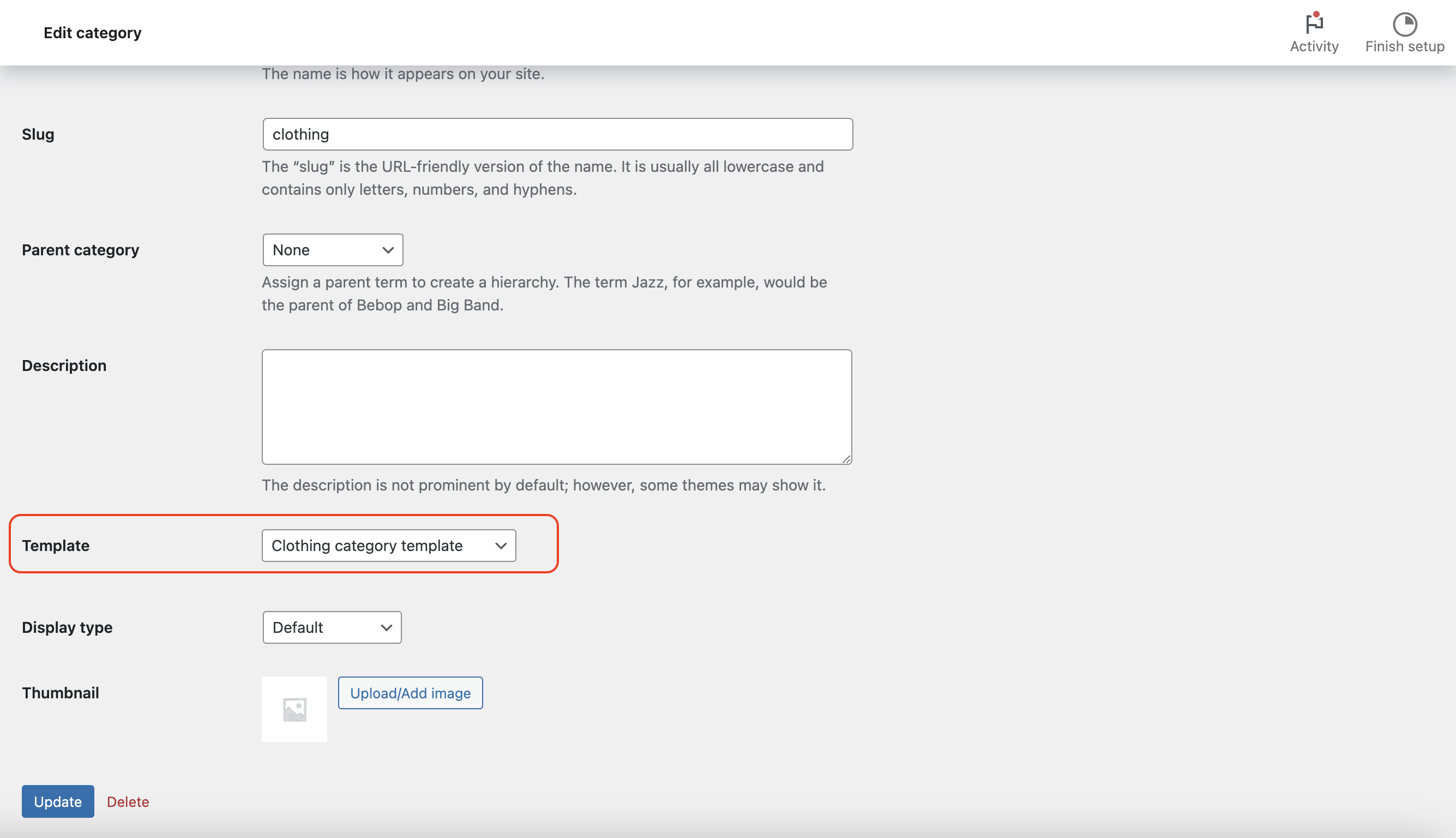Click the Description box resize handle
The image size is (1456, 838).
pyautogui.click(x=846, y=459)
